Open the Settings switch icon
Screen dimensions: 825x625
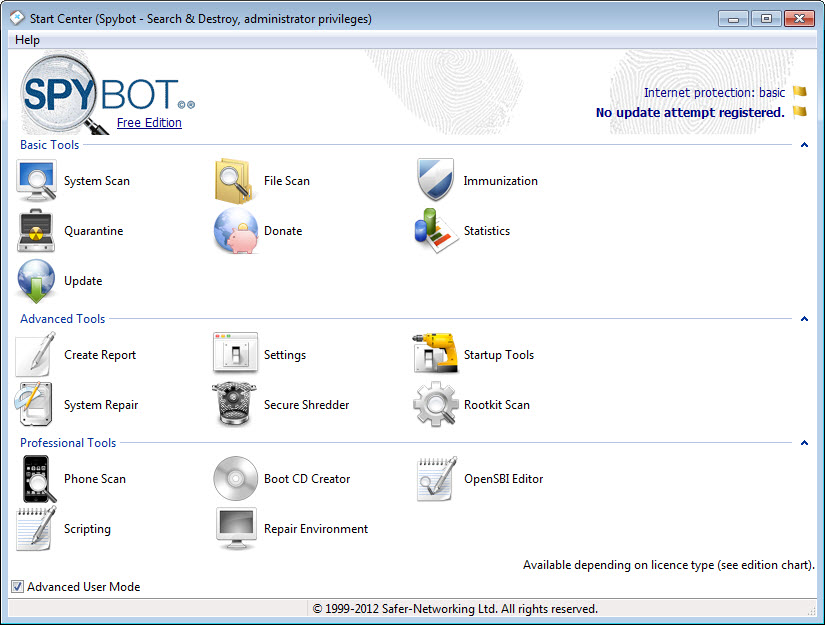pyautogui.click(x=235, y=353)
